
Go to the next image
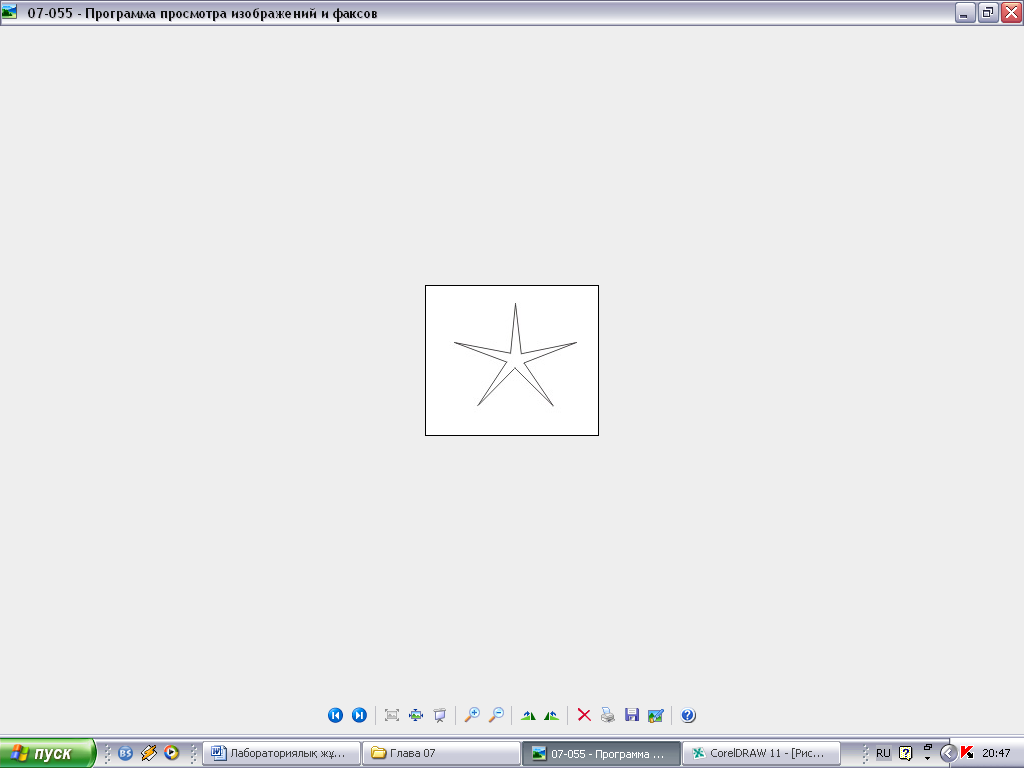click(359, 715)
